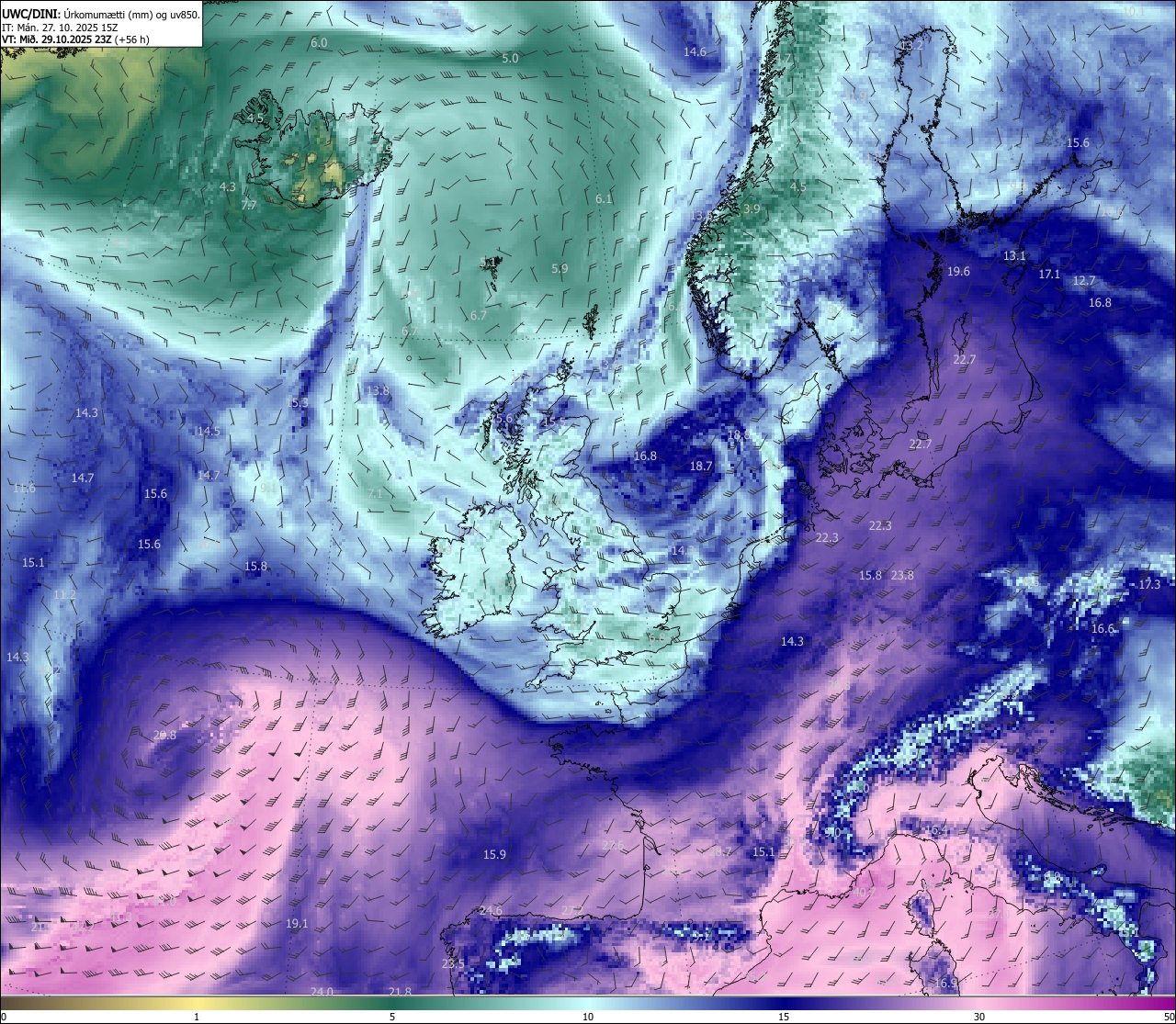The height and width of the screenshot is (1024, 1176).
Task: Click the color scale tick labeled 1
Action: tap(197, 1017)
